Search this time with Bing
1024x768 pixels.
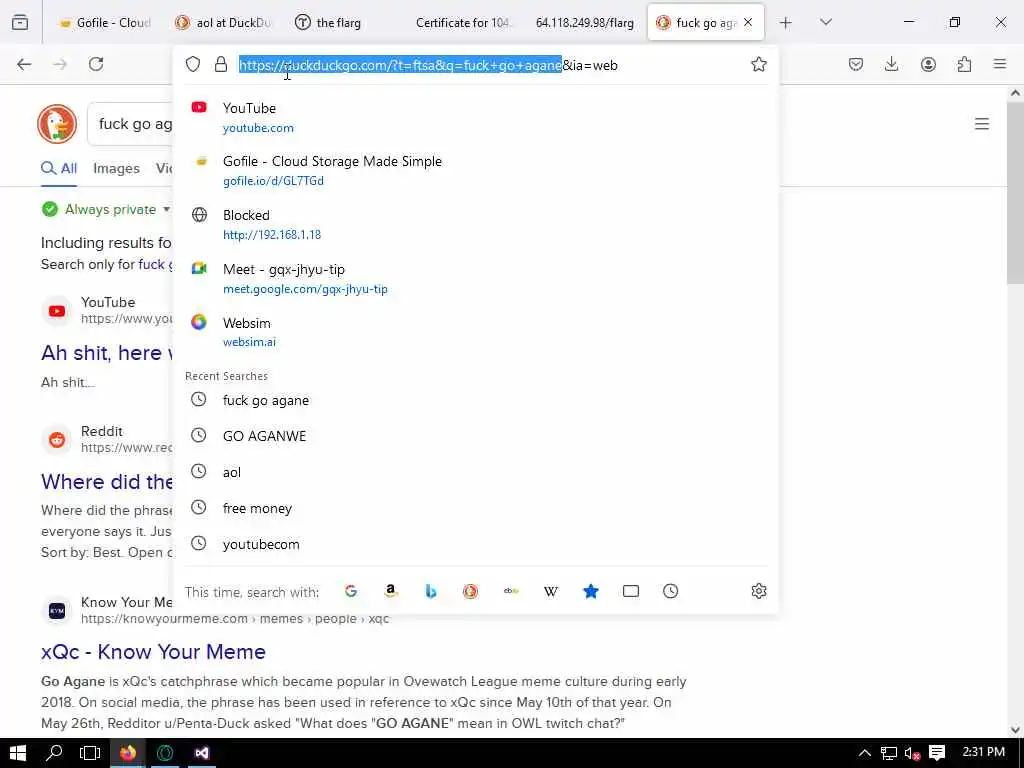point(430,591)
